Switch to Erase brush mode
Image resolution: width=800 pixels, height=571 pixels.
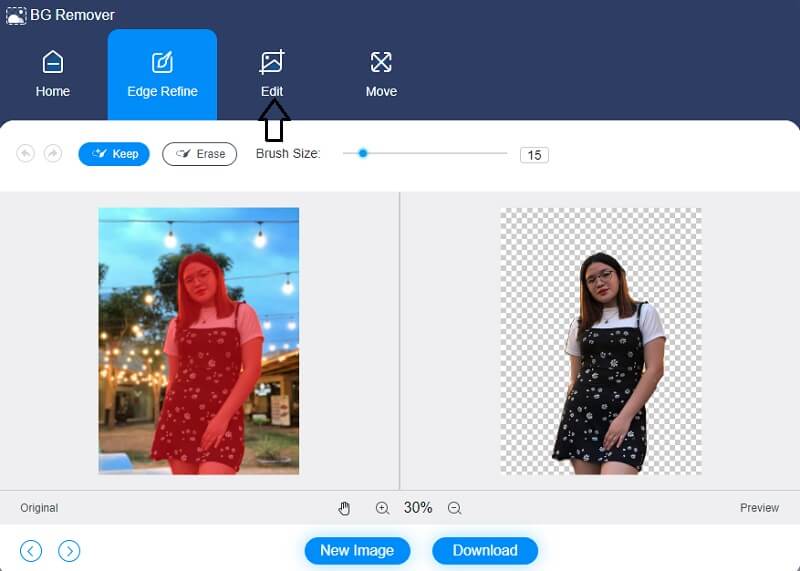pyautogui.click(x=199, y=154)
